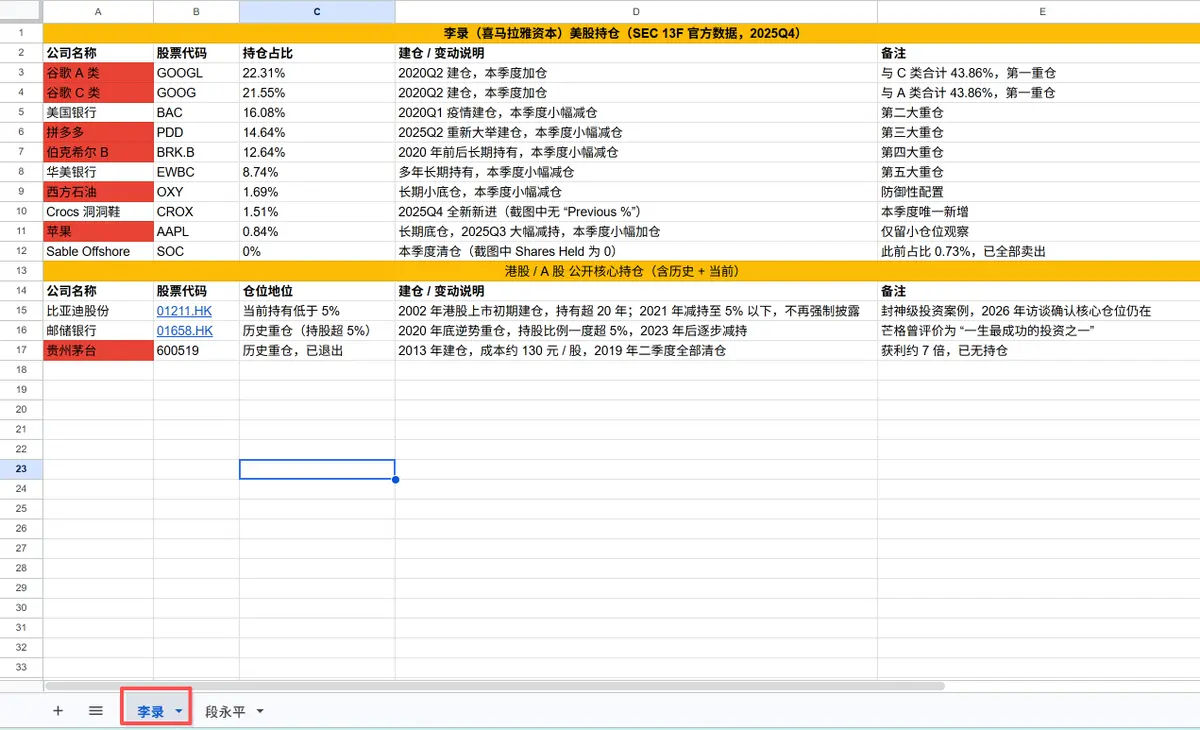This screenshot has height=730, width=1200.
Task: Open the 01658.HK stock link
Action: [x=184, y=331]
